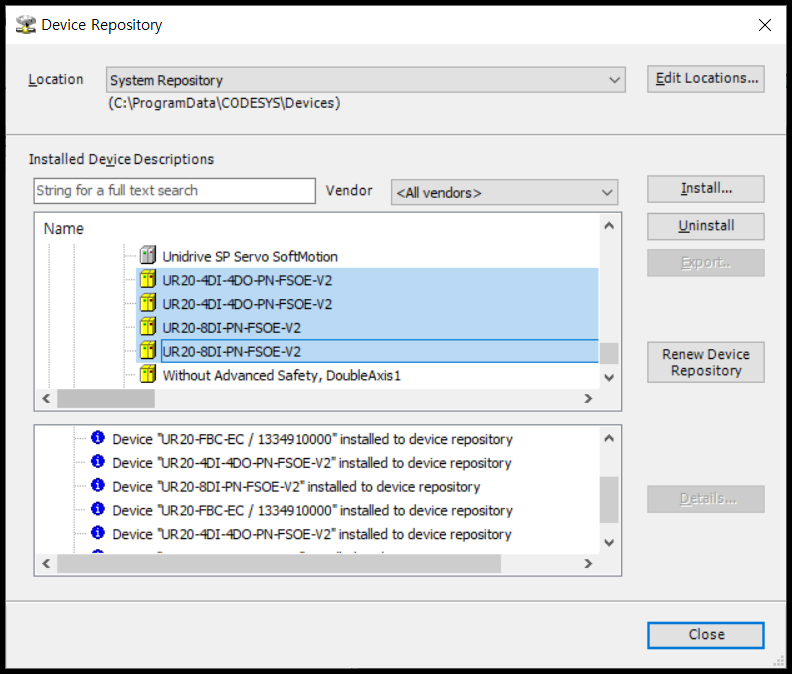The image size is (792, 674).
Task: Select Without Advanced Safety, DoubleAxis1 entry
Action: (281, 376)
